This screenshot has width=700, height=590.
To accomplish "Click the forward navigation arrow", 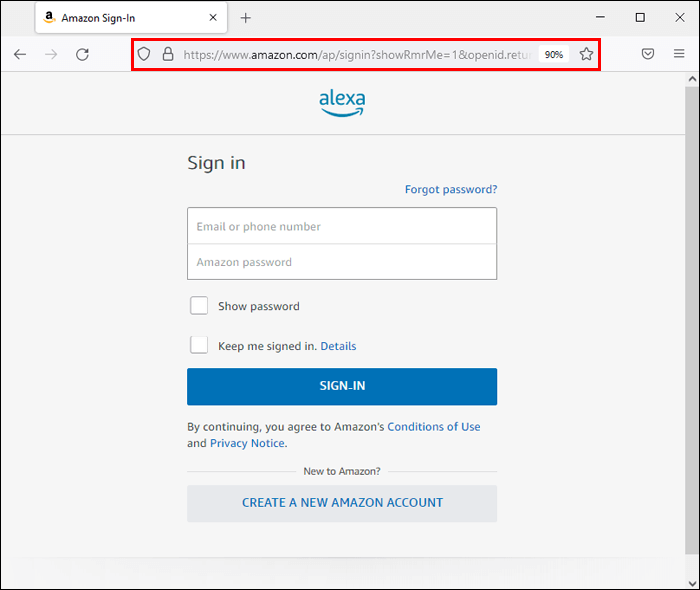I will tap(51, 54).
